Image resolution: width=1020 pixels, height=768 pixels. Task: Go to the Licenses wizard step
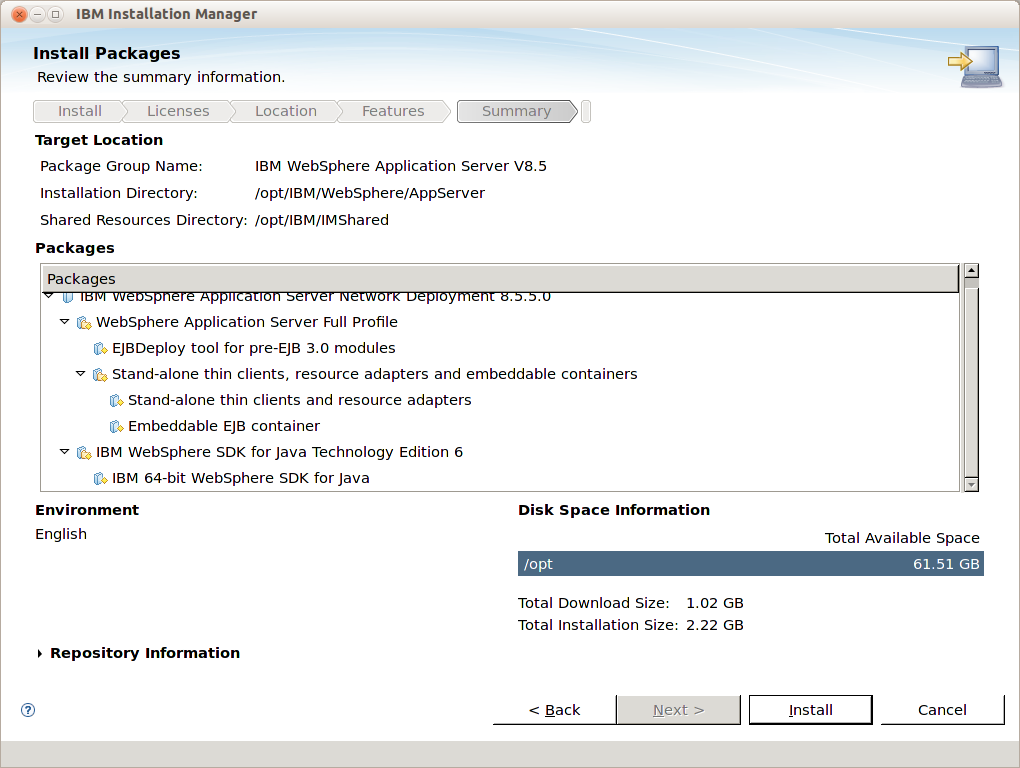[x=178, y=111]
